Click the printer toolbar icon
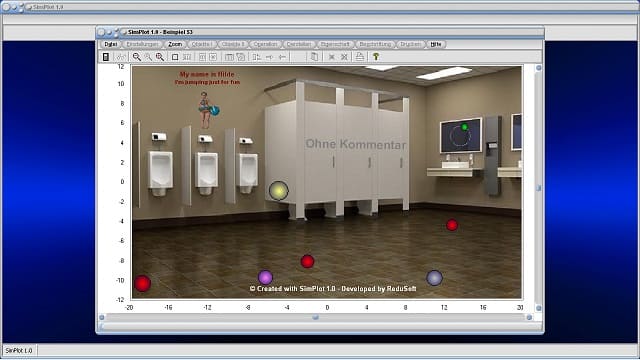This screenshot has height=360, width=640. tap(360, 57)
